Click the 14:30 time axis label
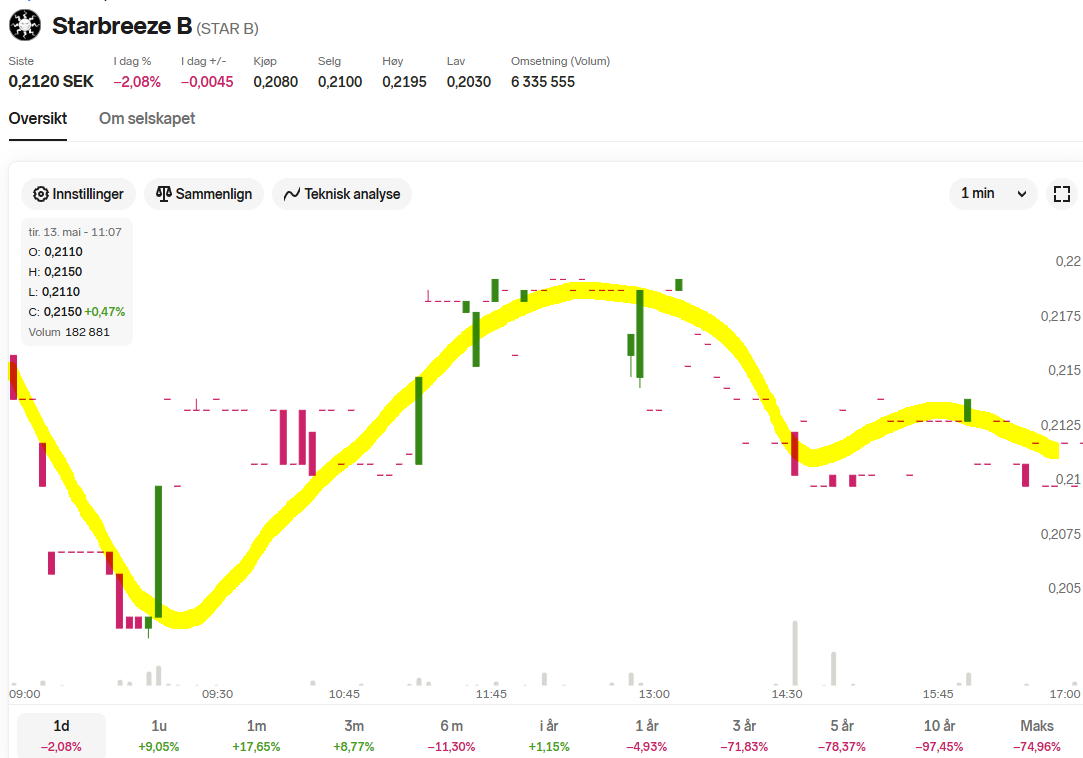Screen dimensions: 1083x758 (787, 694)
